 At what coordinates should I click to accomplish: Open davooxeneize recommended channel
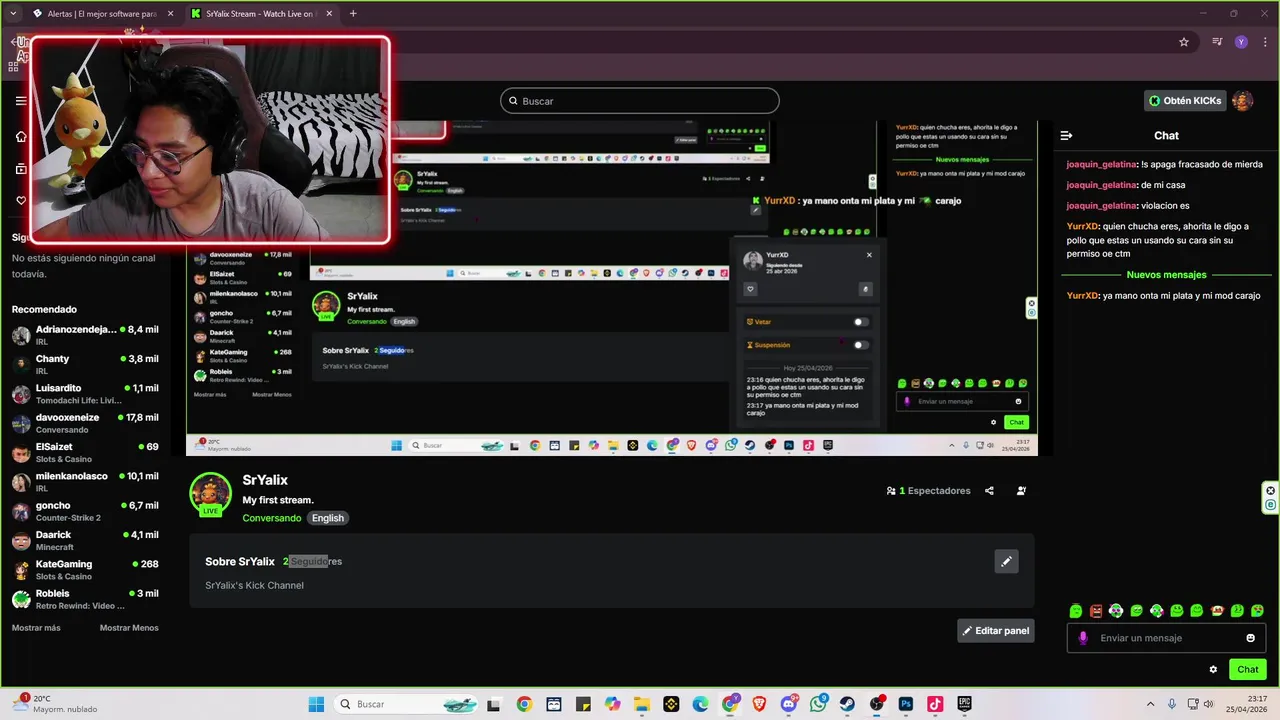click(x=85, y=423)
